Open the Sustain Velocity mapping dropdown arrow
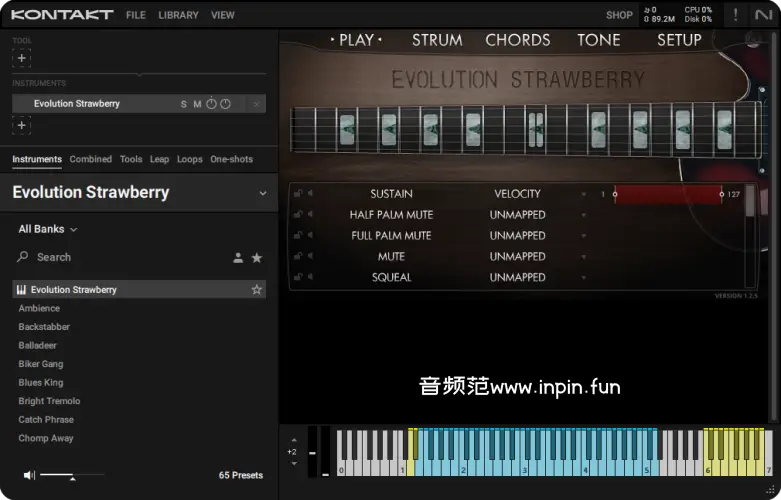The height and width of the screenshot is (500, 781). 584,194
